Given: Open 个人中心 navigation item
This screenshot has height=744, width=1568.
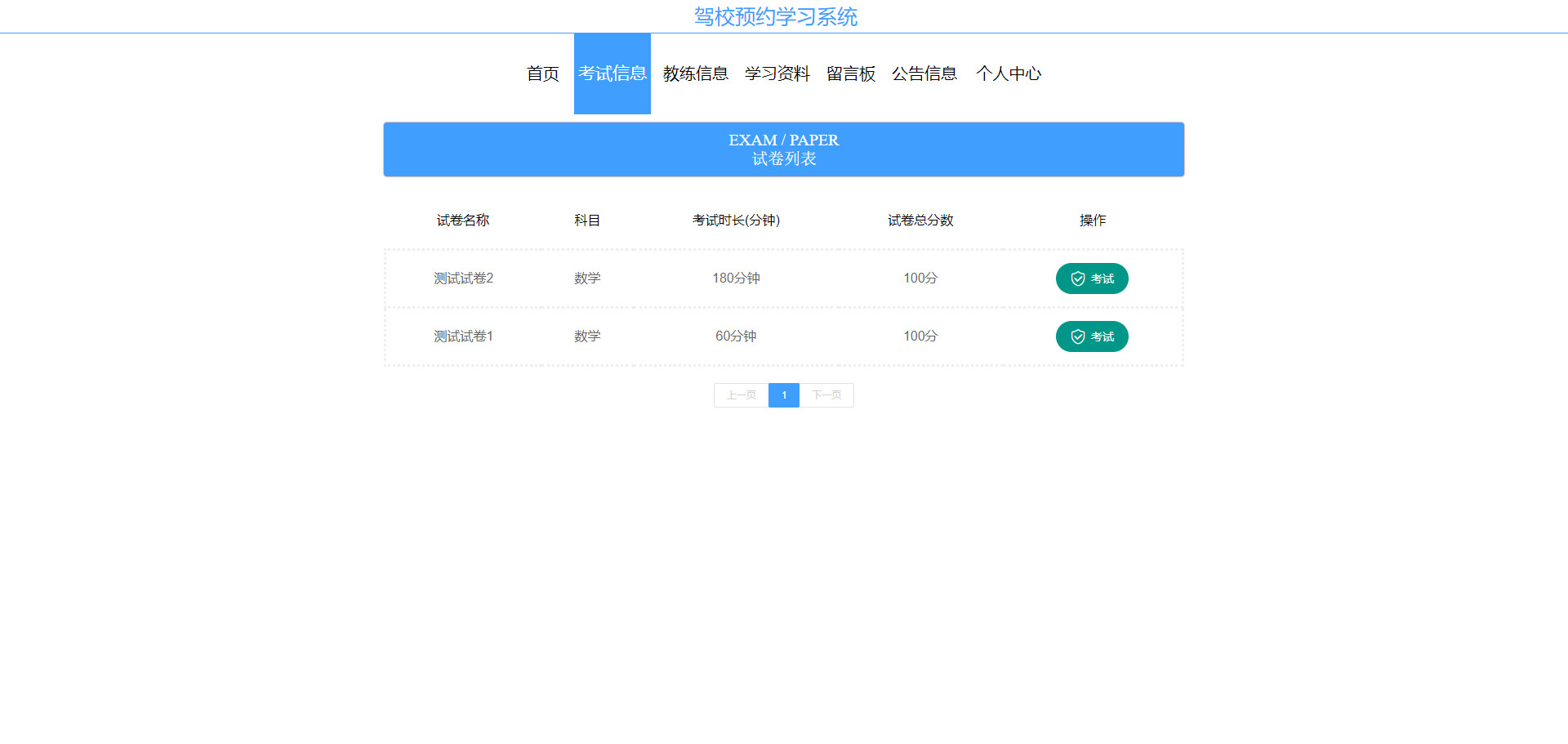Looking at the screenshot, I should (x=1009, y=74).
